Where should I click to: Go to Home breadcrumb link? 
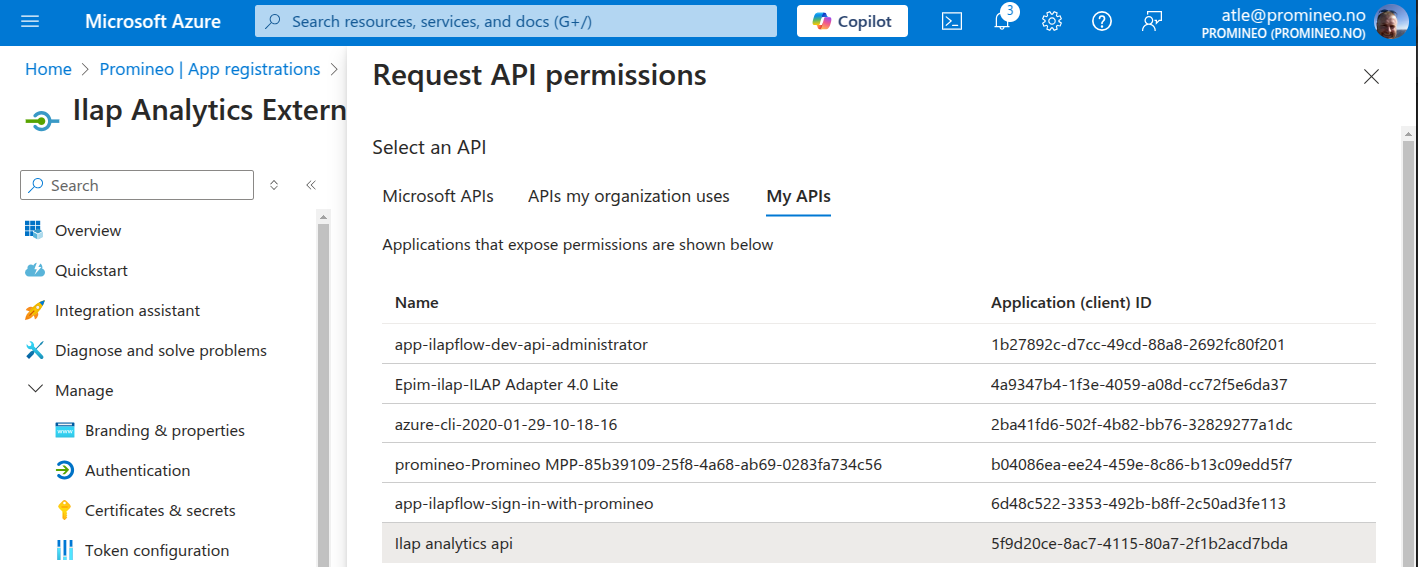coord(48,69)
